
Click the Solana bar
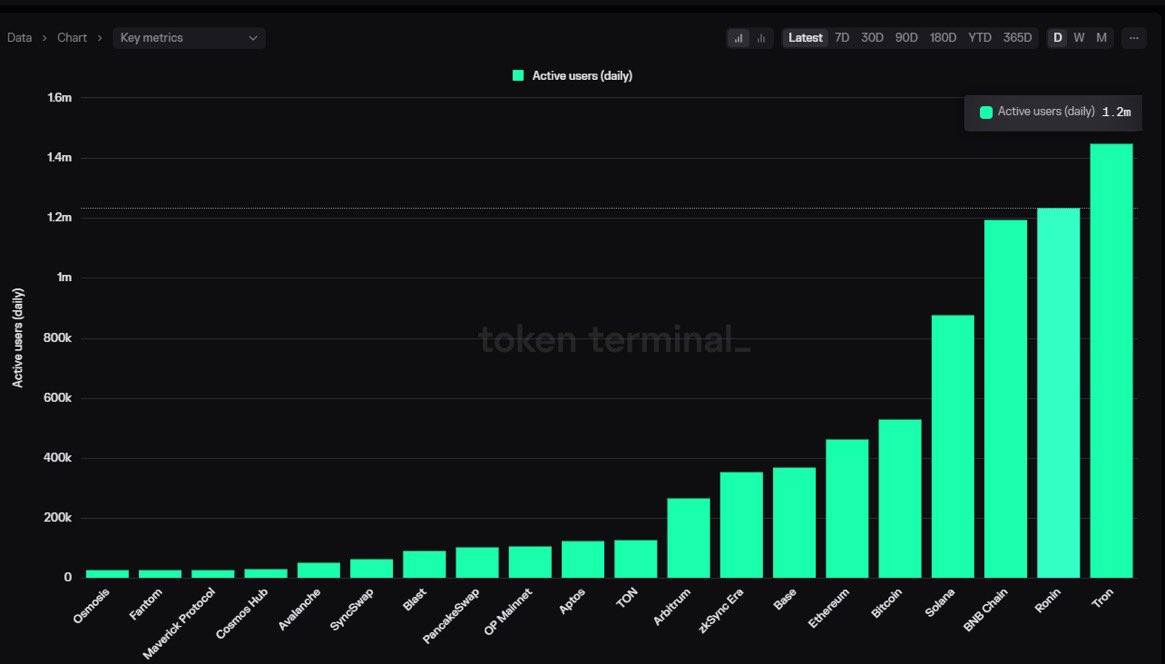tap(953, 446)
